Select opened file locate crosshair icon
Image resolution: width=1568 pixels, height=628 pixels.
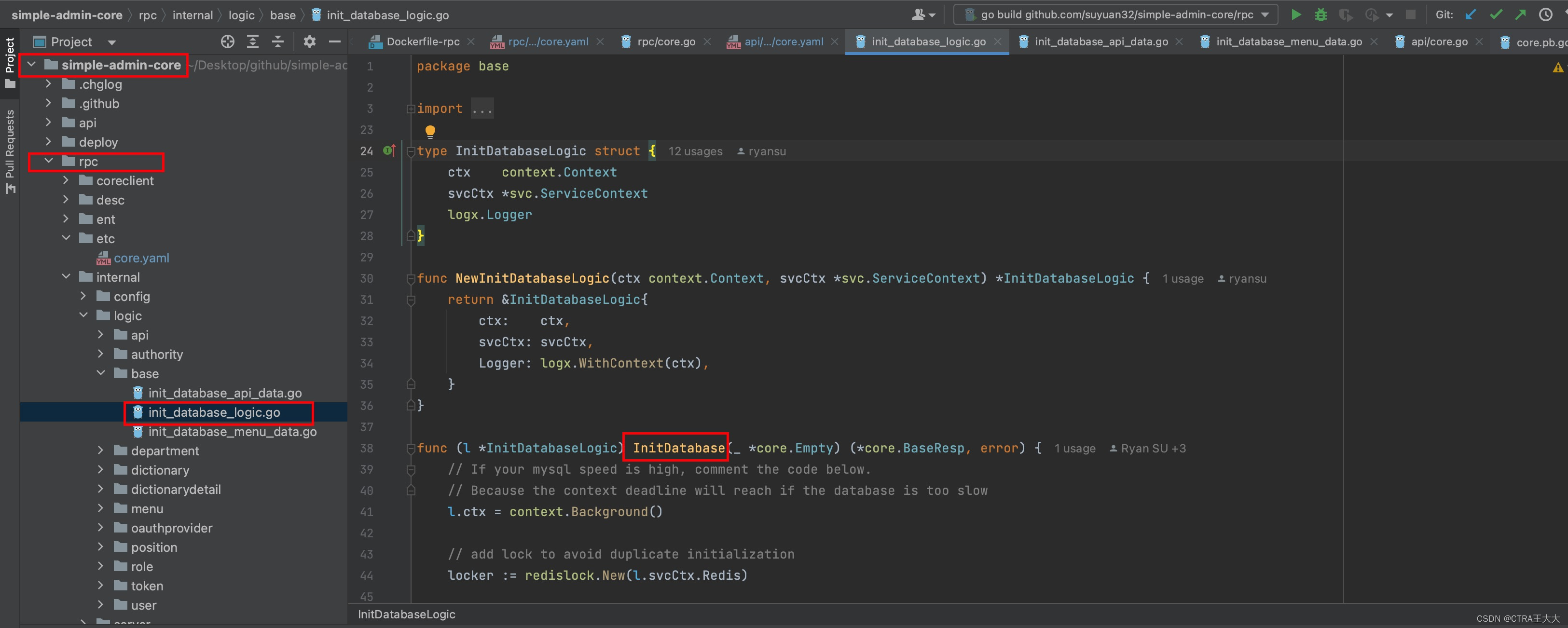(x=228, y=41)
